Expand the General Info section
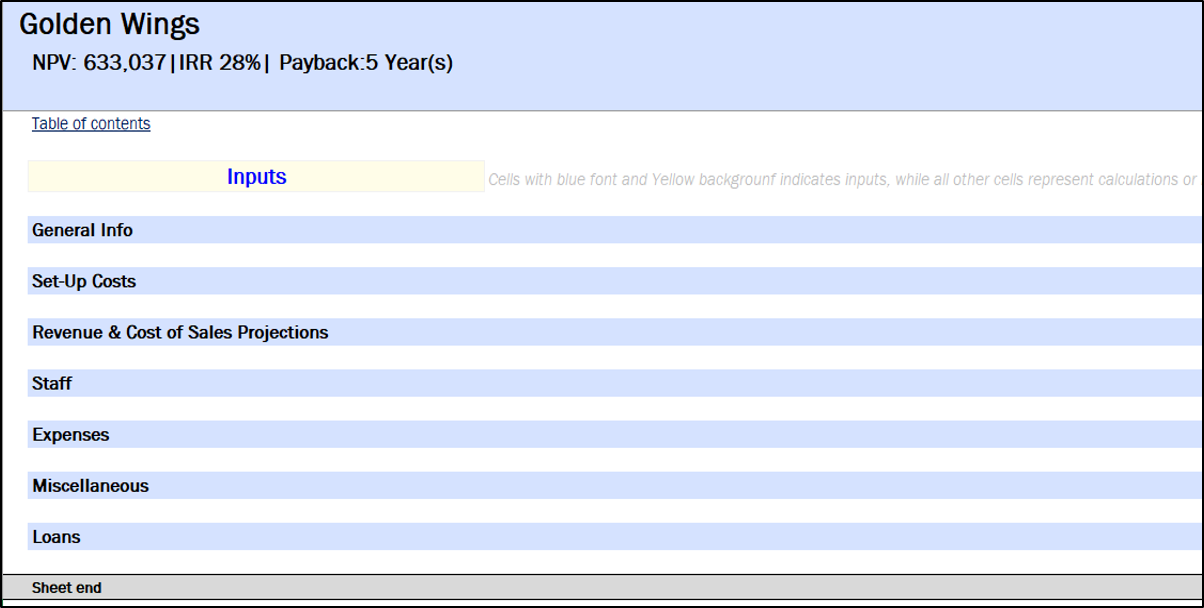The width and height of the screenshot is (1204, 608). pyautogui.click(x=82, y=230)
